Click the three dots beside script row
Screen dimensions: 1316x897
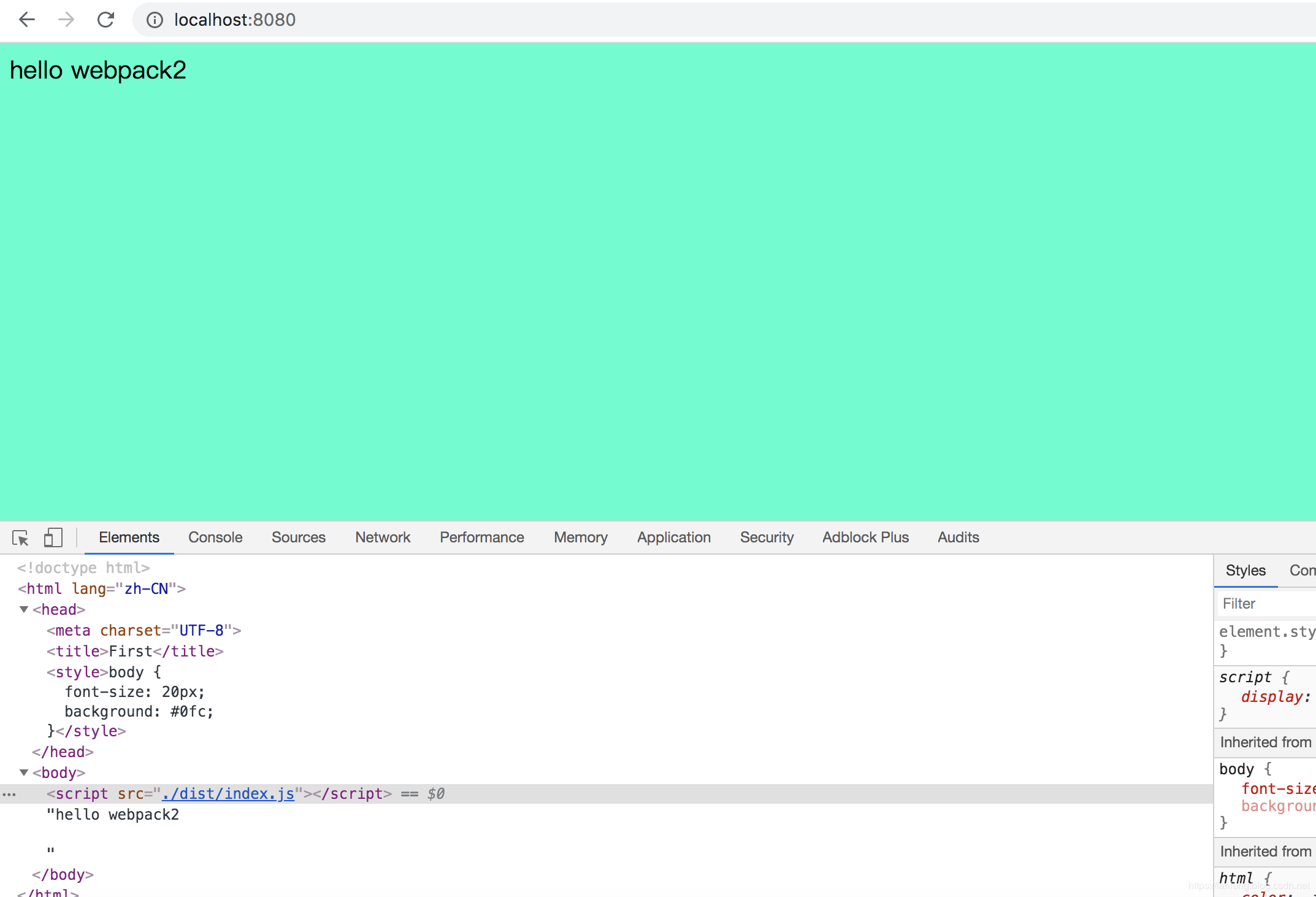tap(9, 794)
